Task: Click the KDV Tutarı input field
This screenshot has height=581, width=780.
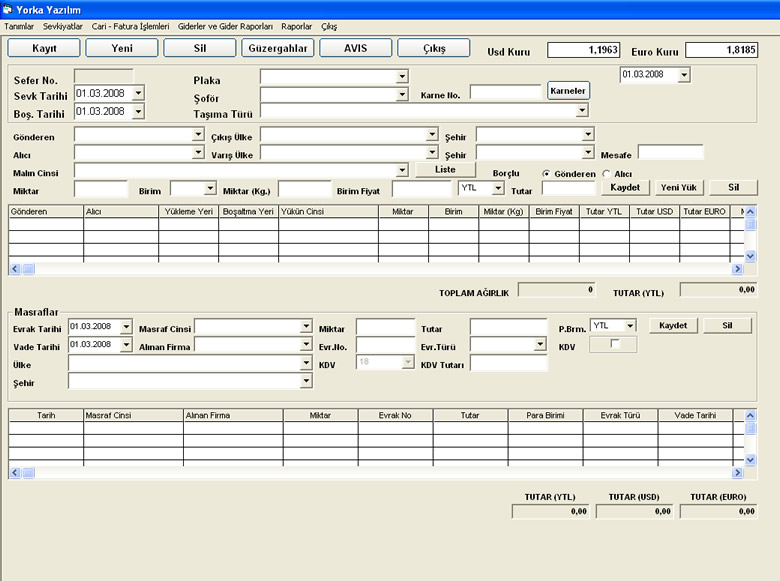Action: 508,363
